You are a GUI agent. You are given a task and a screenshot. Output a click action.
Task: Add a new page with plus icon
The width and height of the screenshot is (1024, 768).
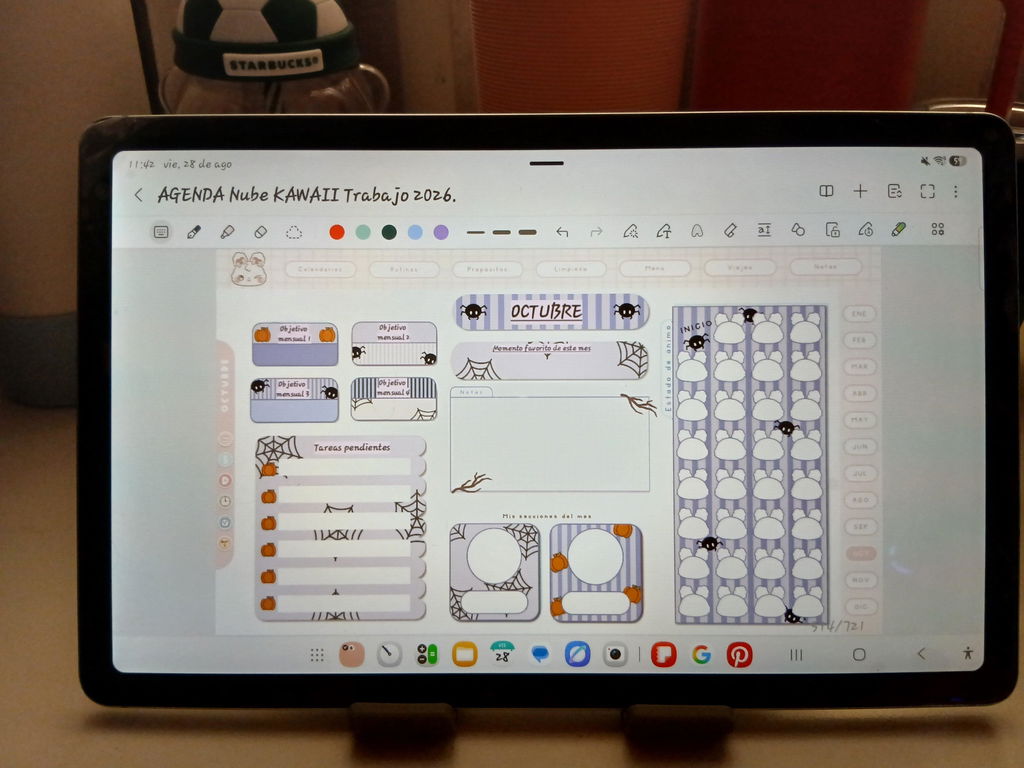click(x=860, y=191)
